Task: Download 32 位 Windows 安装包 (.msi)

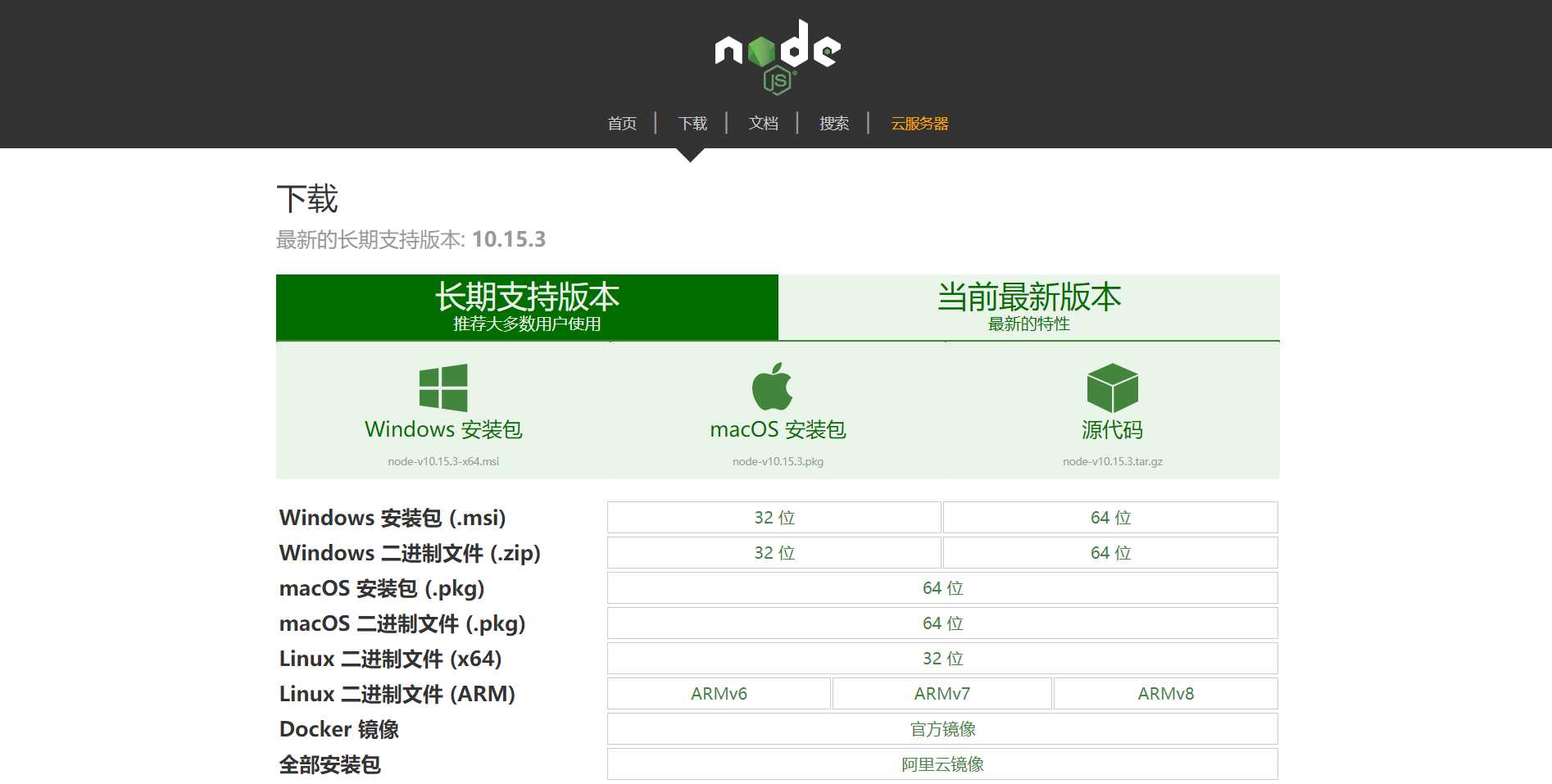Action: (x=774, y=518)
